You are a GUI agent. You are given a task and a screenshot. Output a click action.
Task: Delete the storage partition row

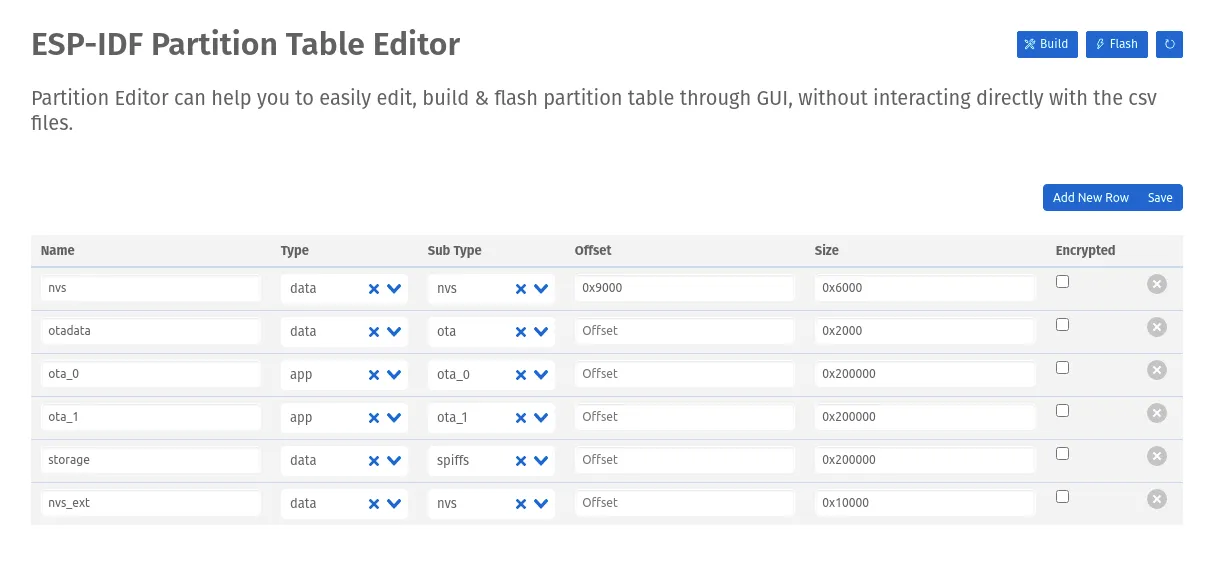[x=1156, y=456]
